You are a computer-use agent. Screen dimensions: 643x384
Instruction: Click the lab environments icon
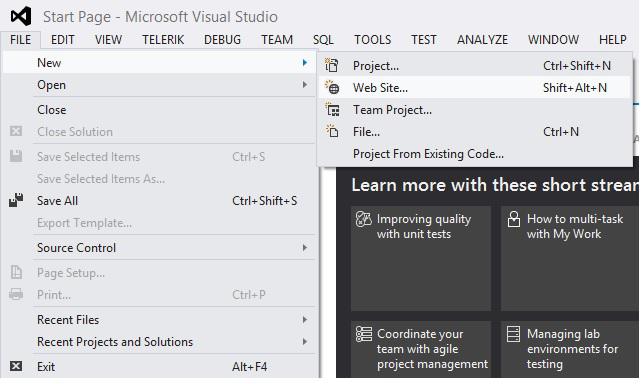click(513, 334)
